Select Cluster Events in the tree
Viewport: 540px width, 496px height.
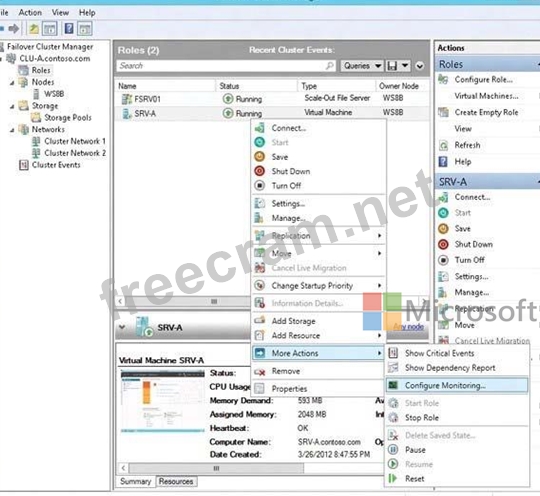56,165
